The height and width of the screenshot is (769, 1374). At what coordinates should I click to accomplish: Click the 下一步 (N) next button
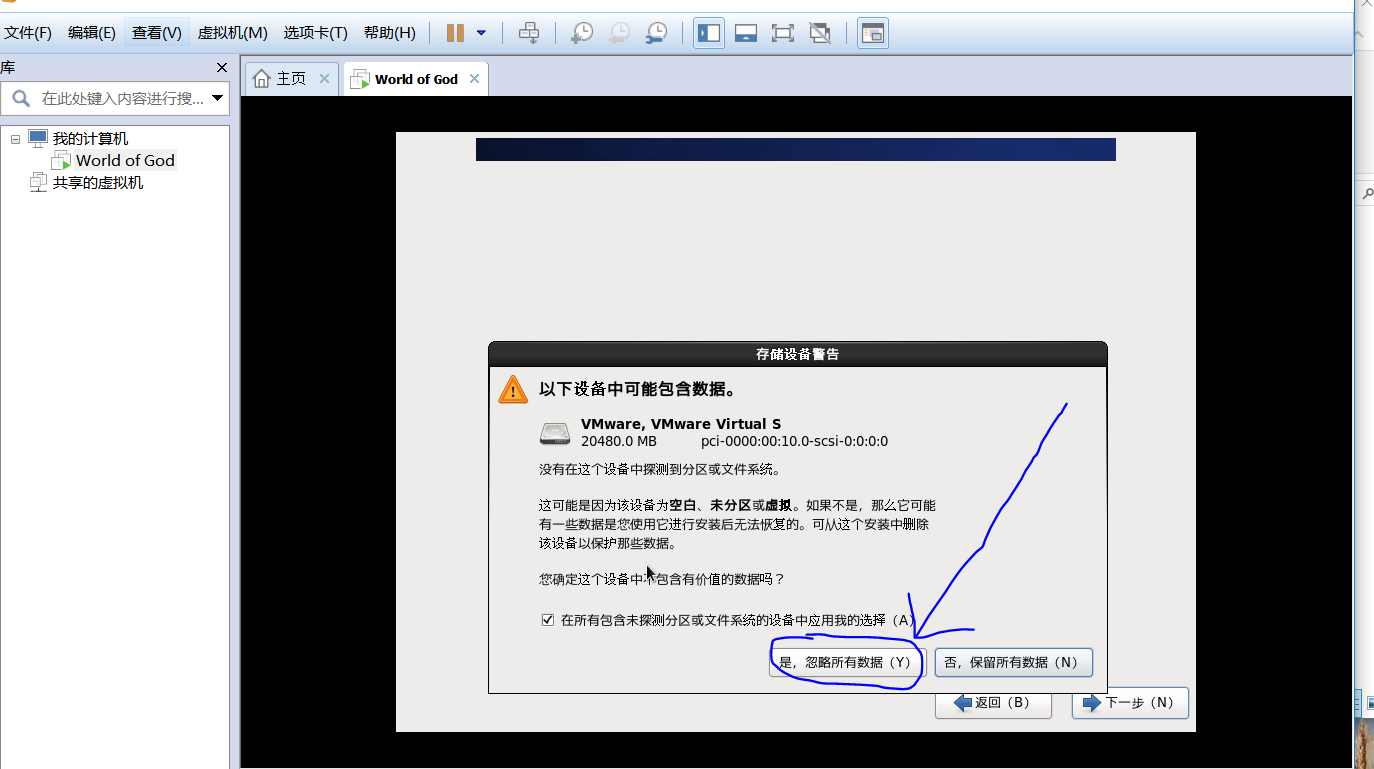point(1130,703)
